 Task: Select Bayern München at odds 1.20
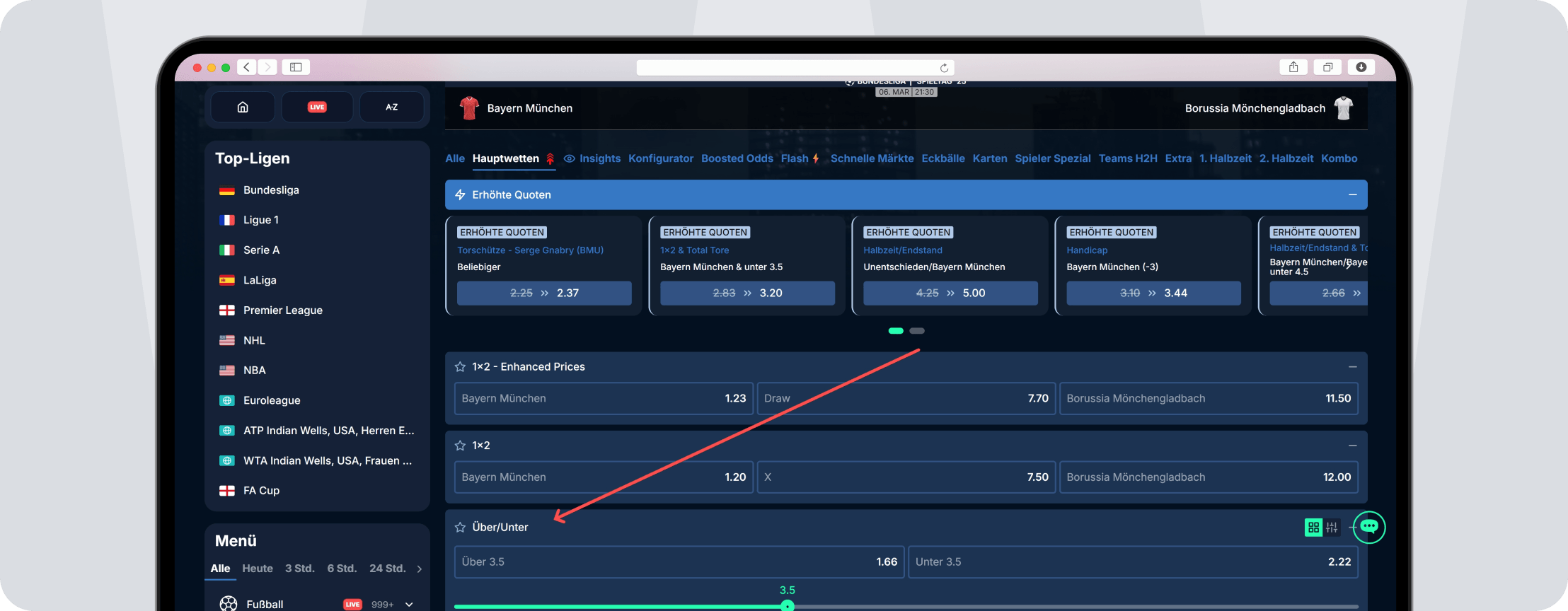(603, 477)
